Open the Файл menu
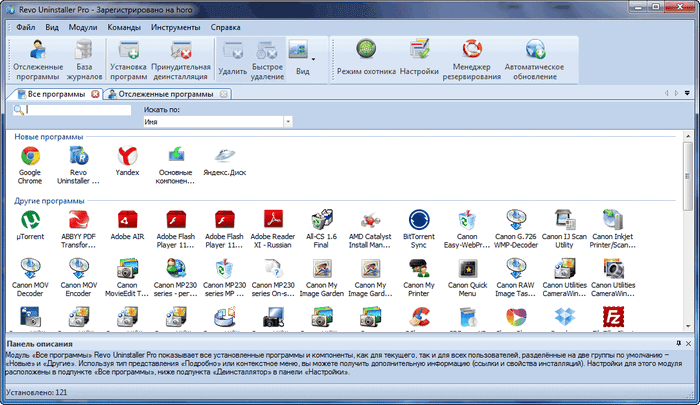 point(25,27)
